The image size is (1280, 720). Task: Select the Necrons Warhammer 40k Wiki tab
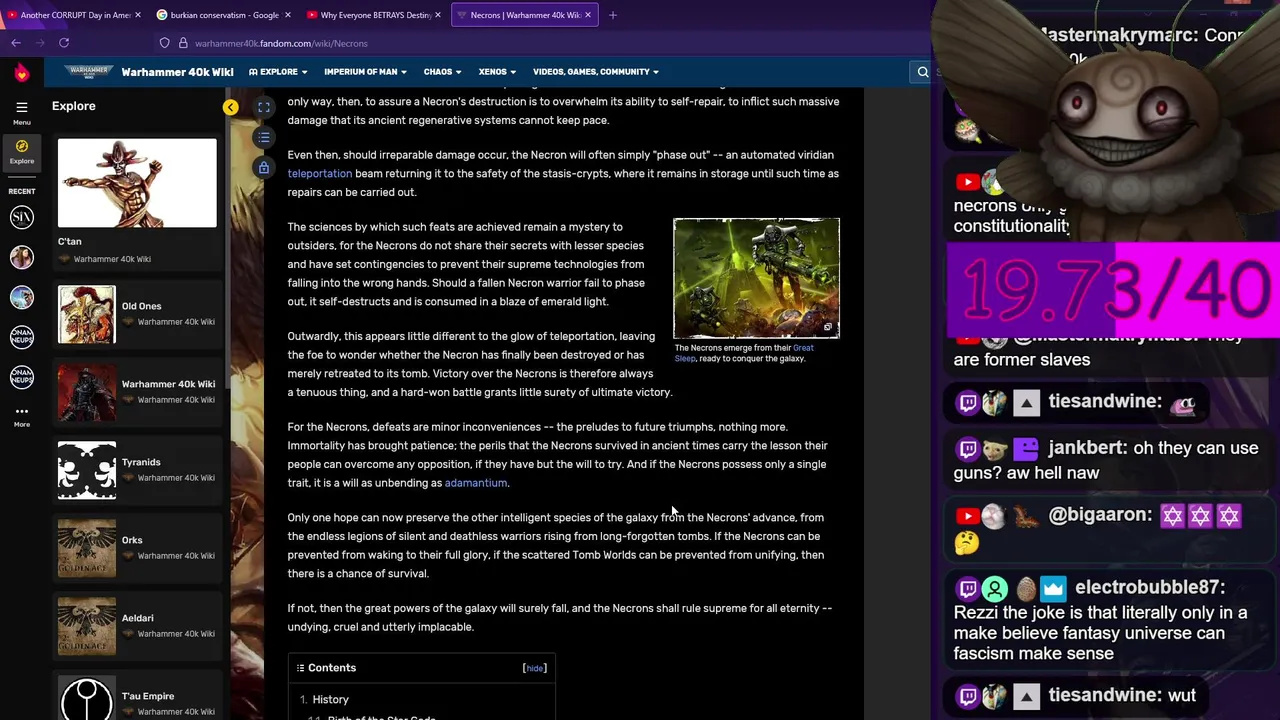click(525, 15)
